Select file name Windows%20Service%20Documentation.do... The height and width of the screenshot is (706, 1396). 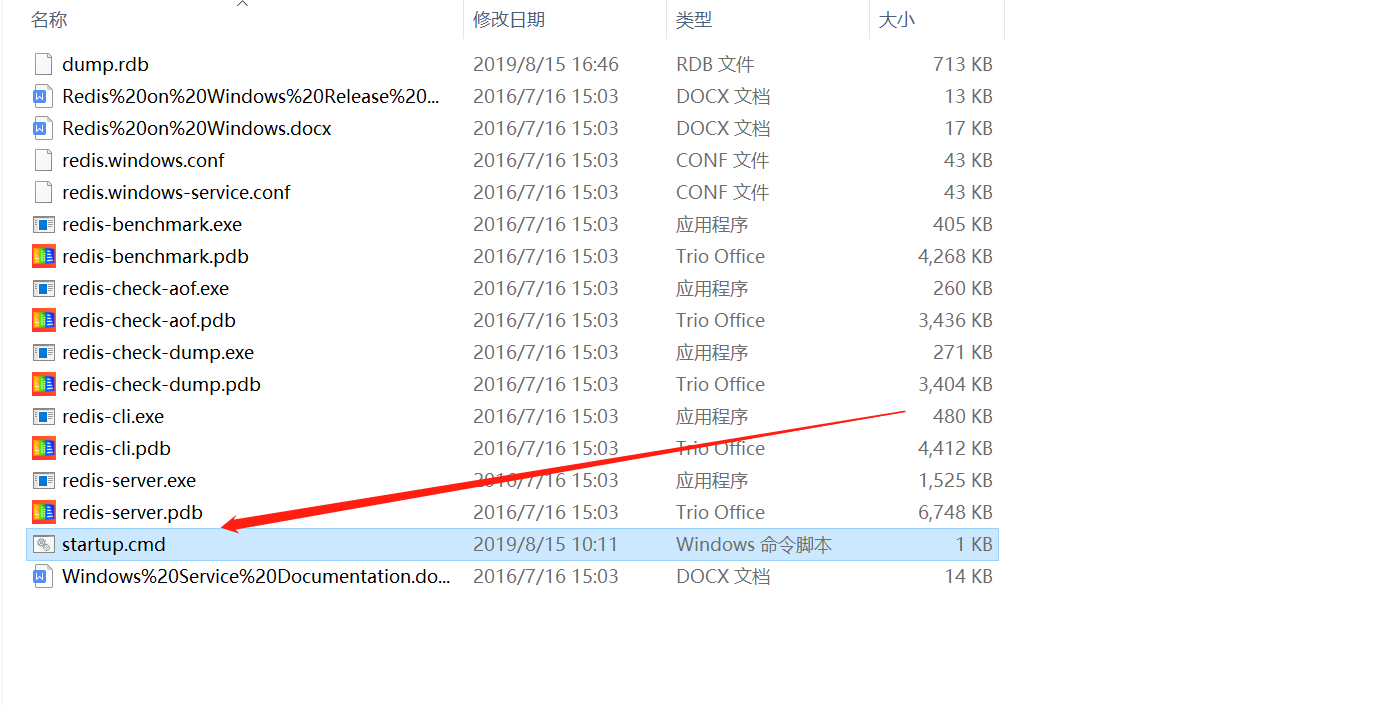pos(256,576)
